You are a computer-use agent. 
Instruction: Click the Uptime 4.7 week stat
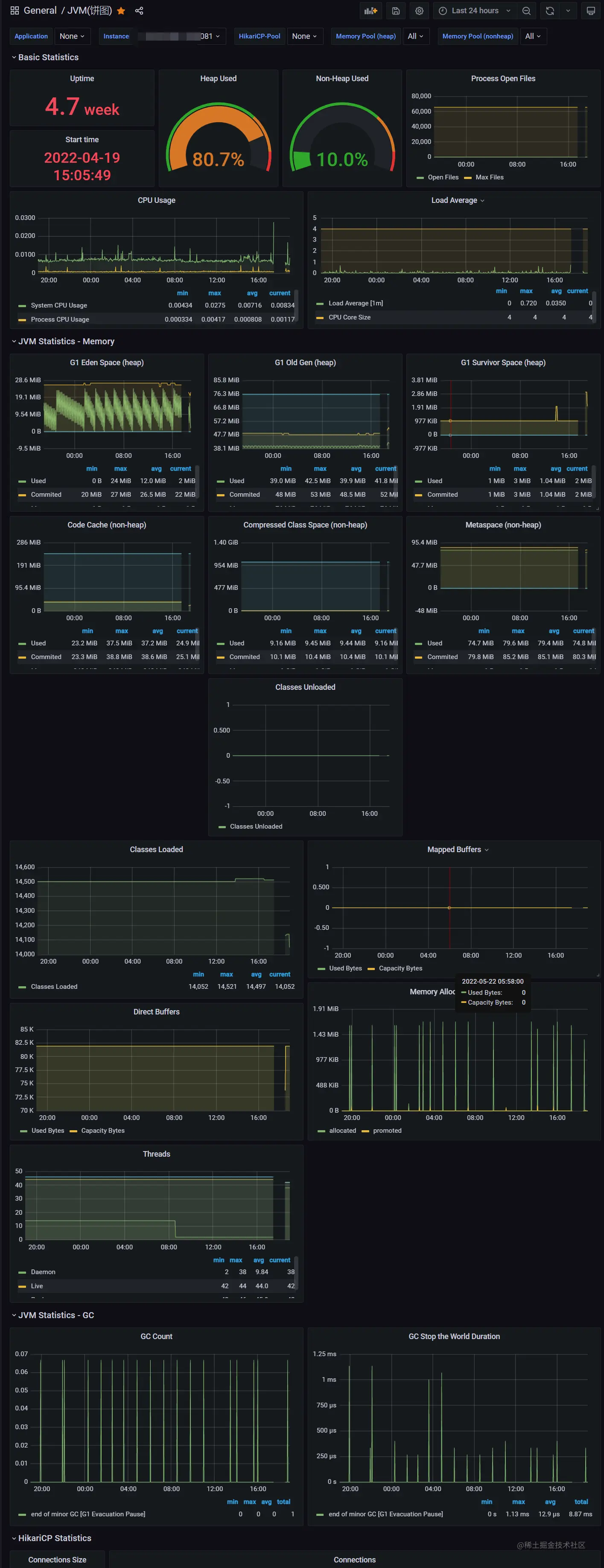click(82, 107)
